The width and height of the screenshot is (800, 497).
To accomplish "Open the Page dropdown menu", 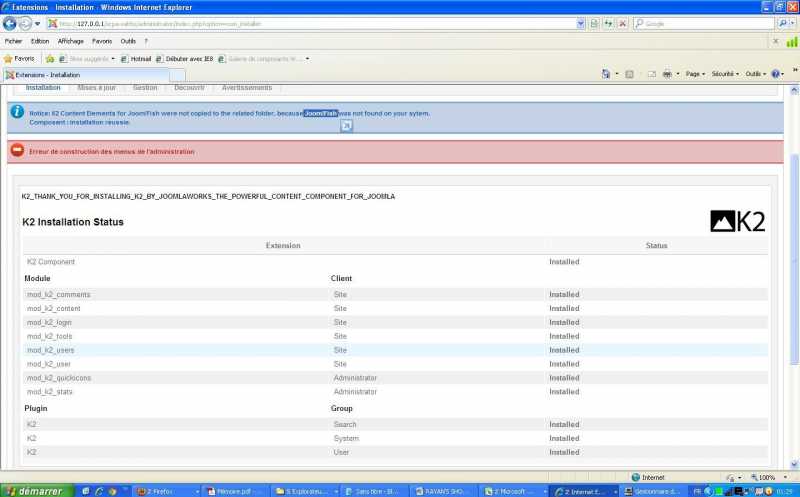I will point(695,74).
